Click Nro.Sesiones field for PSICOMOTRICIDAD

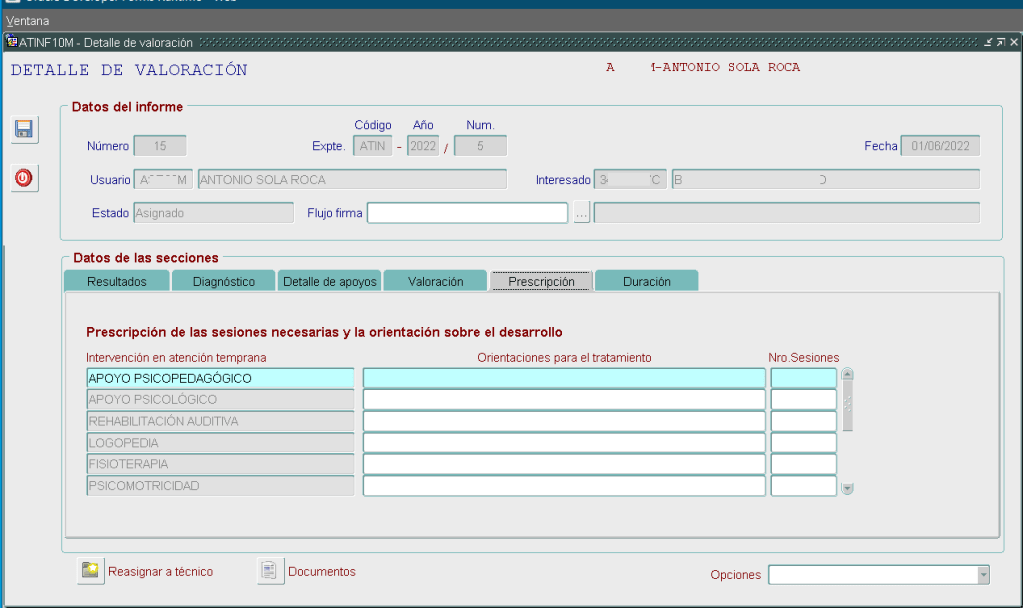pos(803,486)
